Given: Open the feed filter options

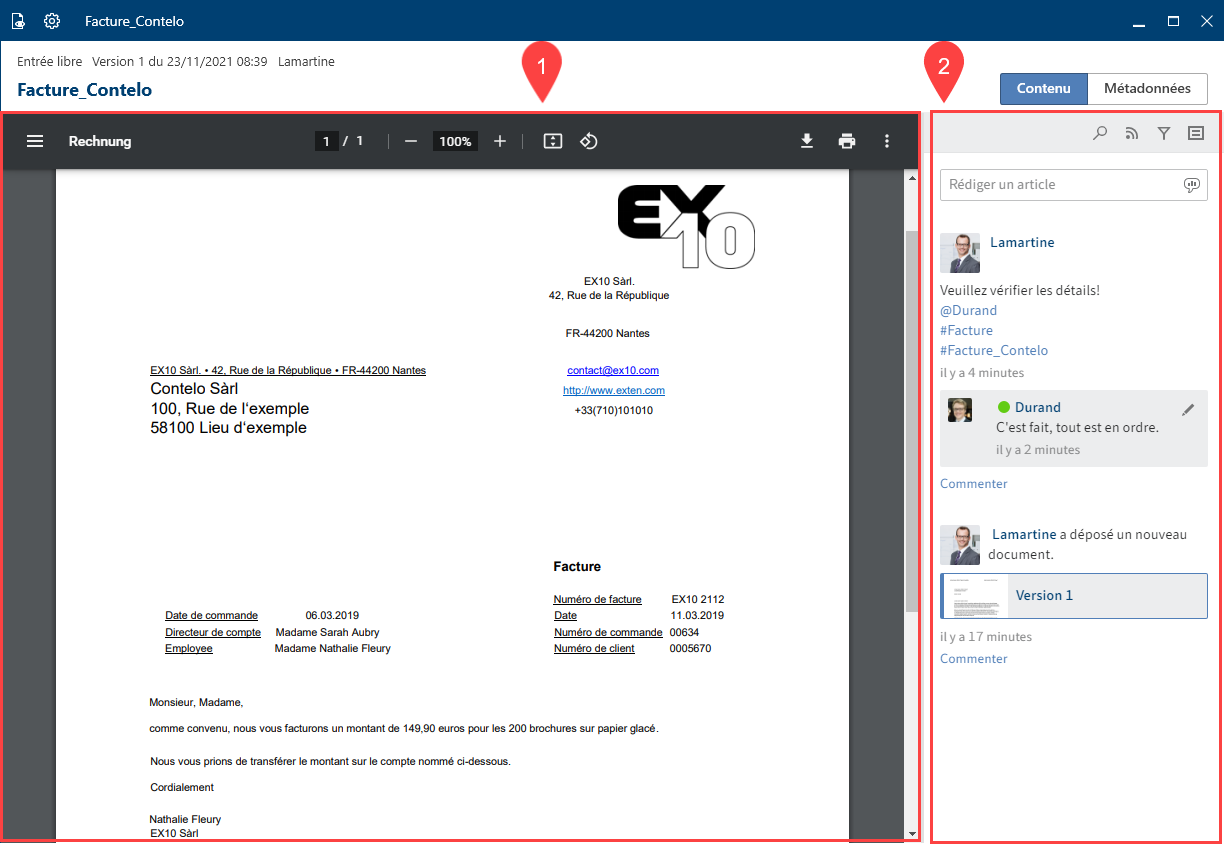Looking at the screenshot, I should (x=1164, y=133).
